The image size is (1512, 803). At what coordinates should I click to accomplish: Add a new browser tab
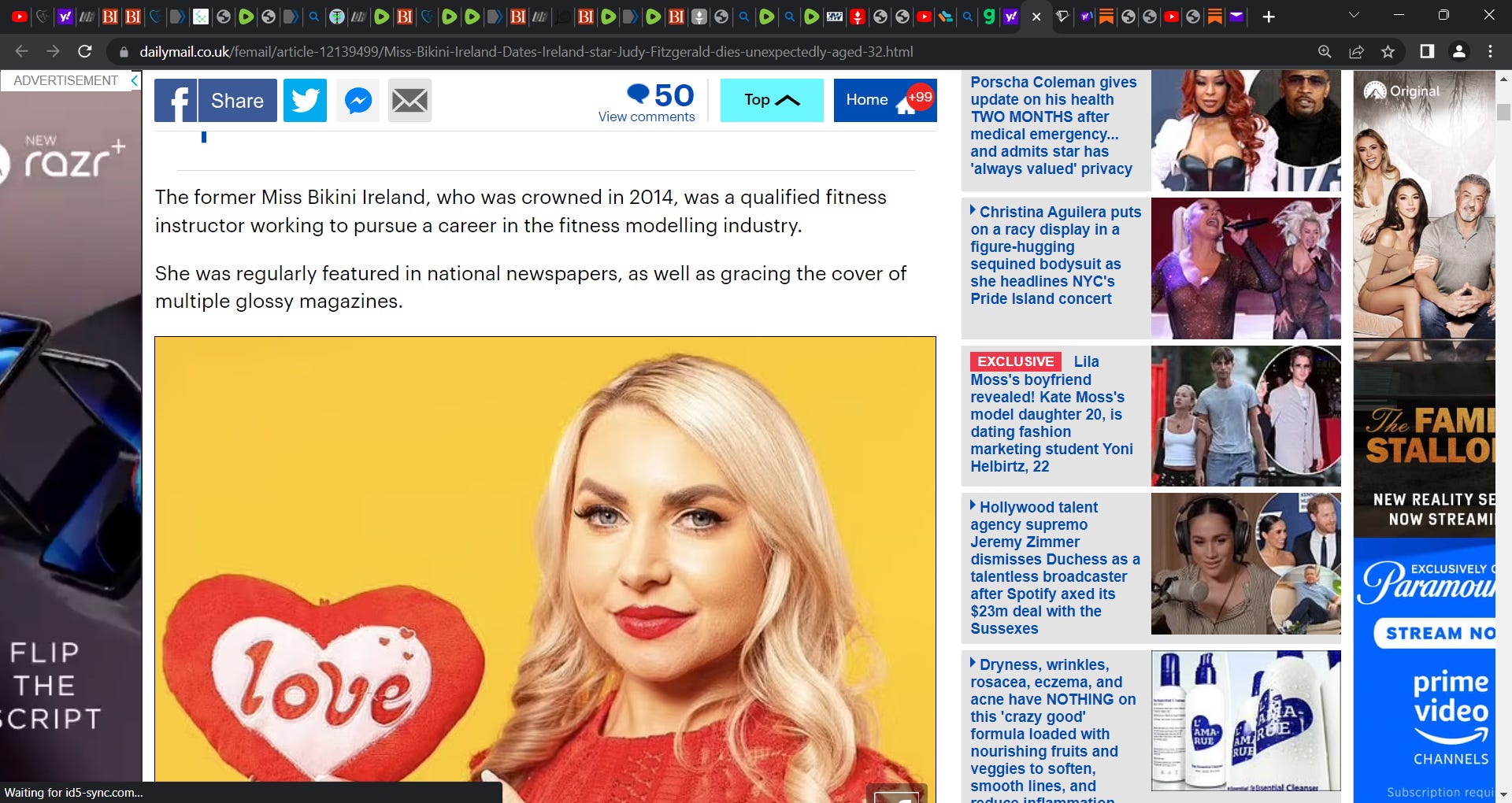click(x=1269, y=17)
